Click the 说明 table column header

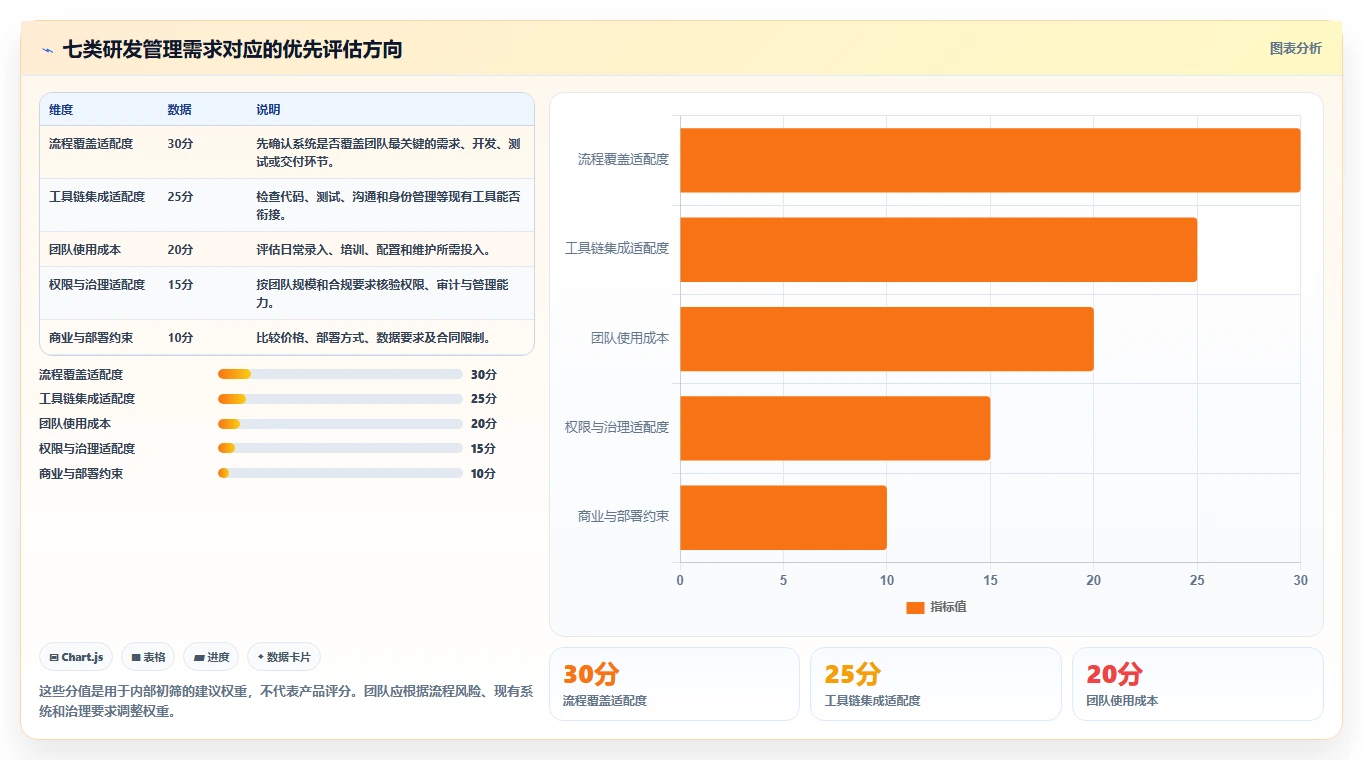268,110
